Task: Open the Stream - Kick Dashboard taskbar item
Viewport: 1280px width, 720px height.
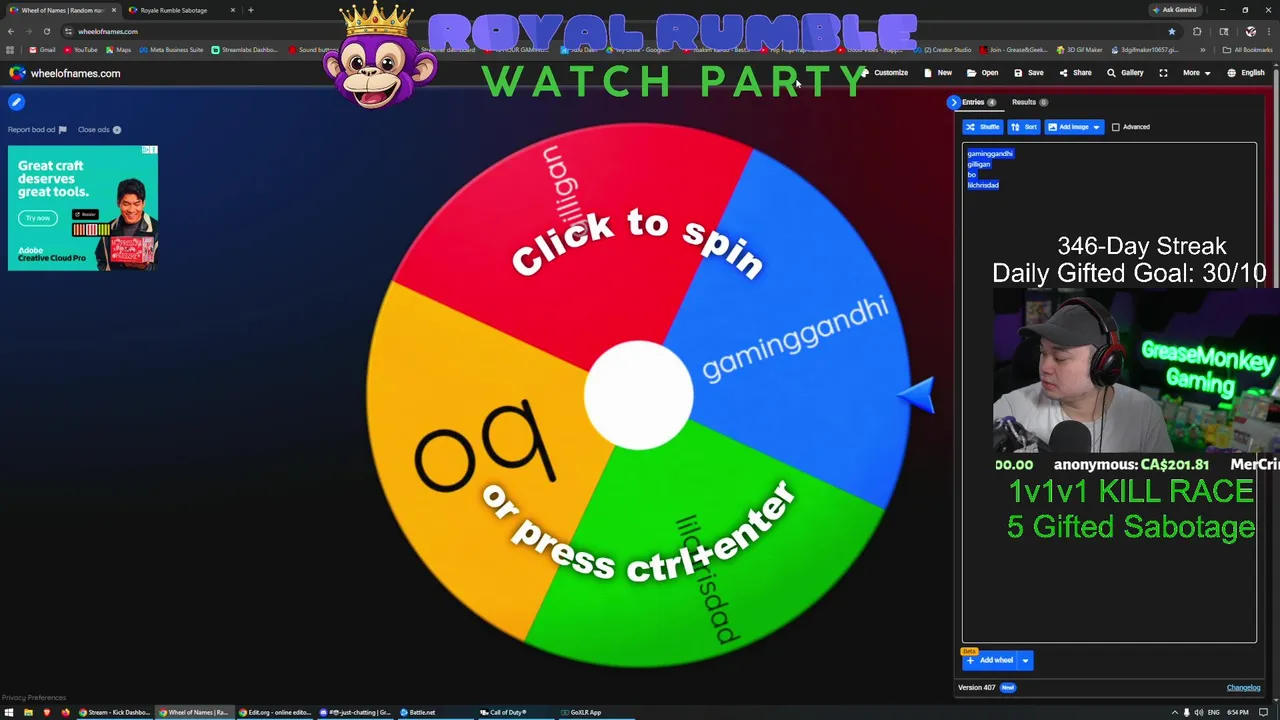Action: (x=114, y=712)
